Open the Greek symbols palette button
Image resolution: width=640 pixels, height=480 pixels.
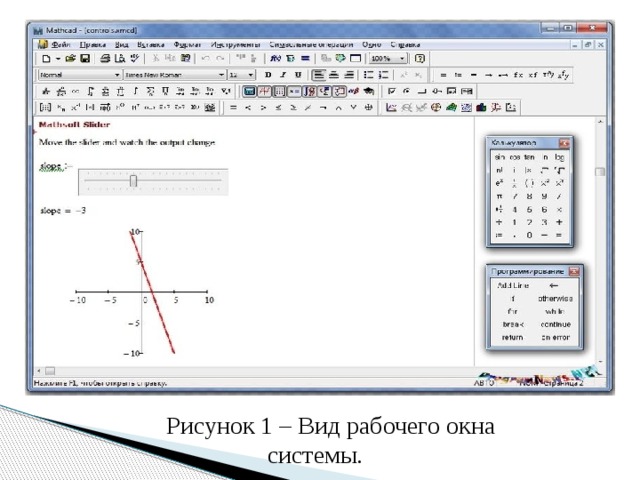point(354,91)
